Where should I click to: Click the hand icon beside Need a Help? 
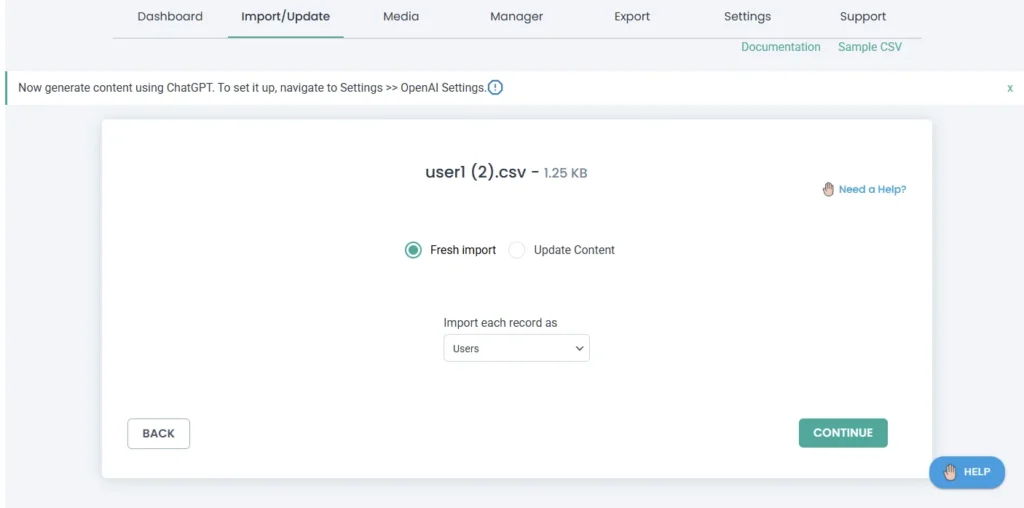[828, 189]
